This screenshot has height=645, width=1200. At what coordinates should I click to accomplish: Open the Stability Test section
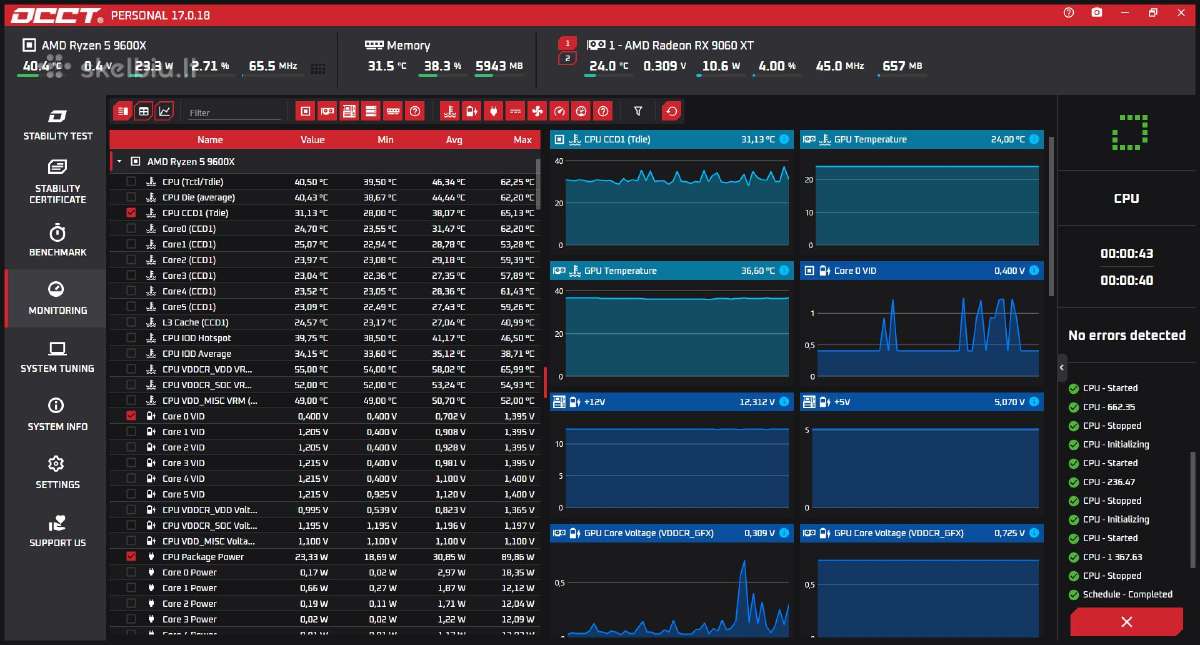(57, 124)
